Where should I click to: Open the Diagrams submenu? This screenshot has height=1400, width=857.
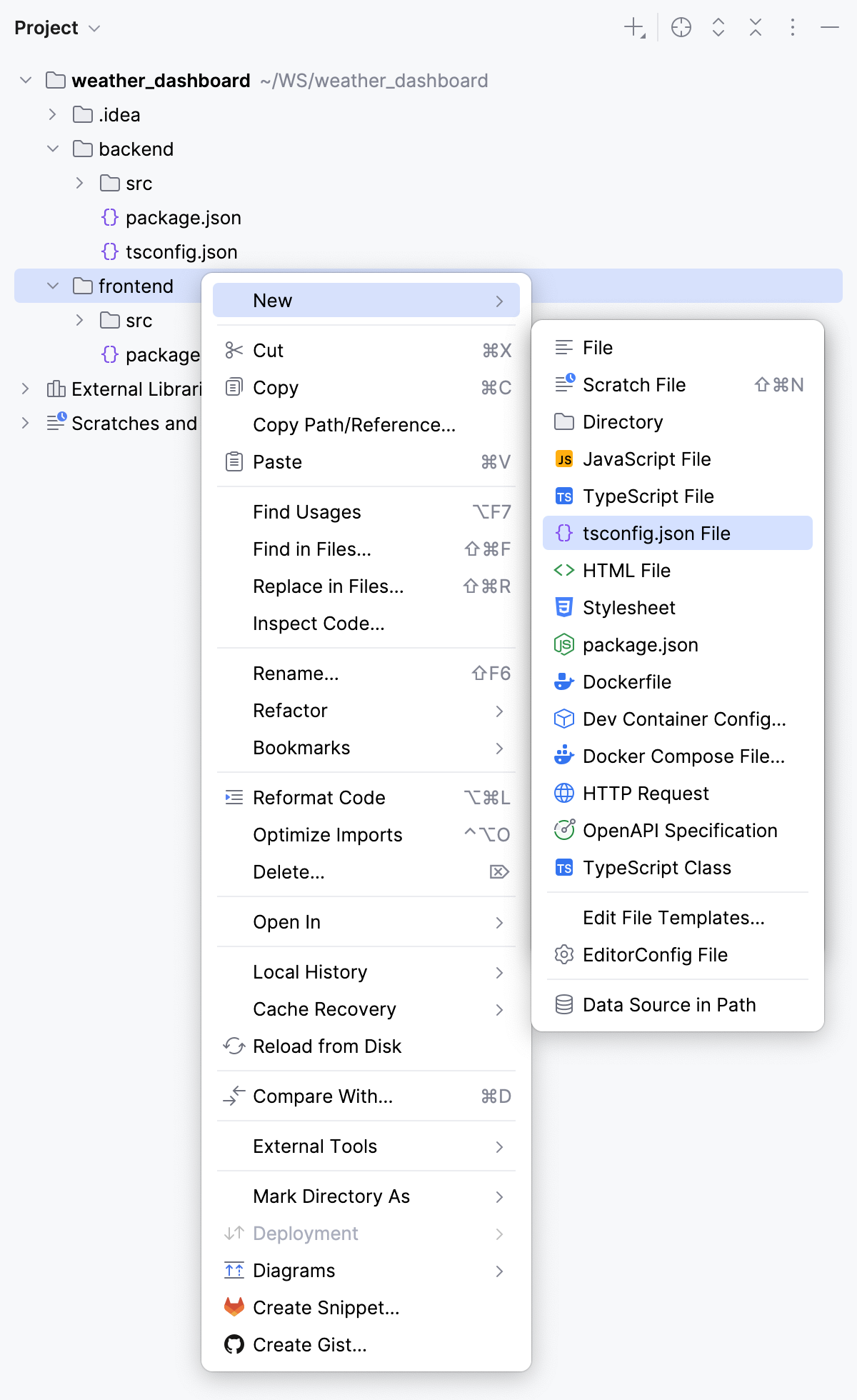pos(366,1270)
